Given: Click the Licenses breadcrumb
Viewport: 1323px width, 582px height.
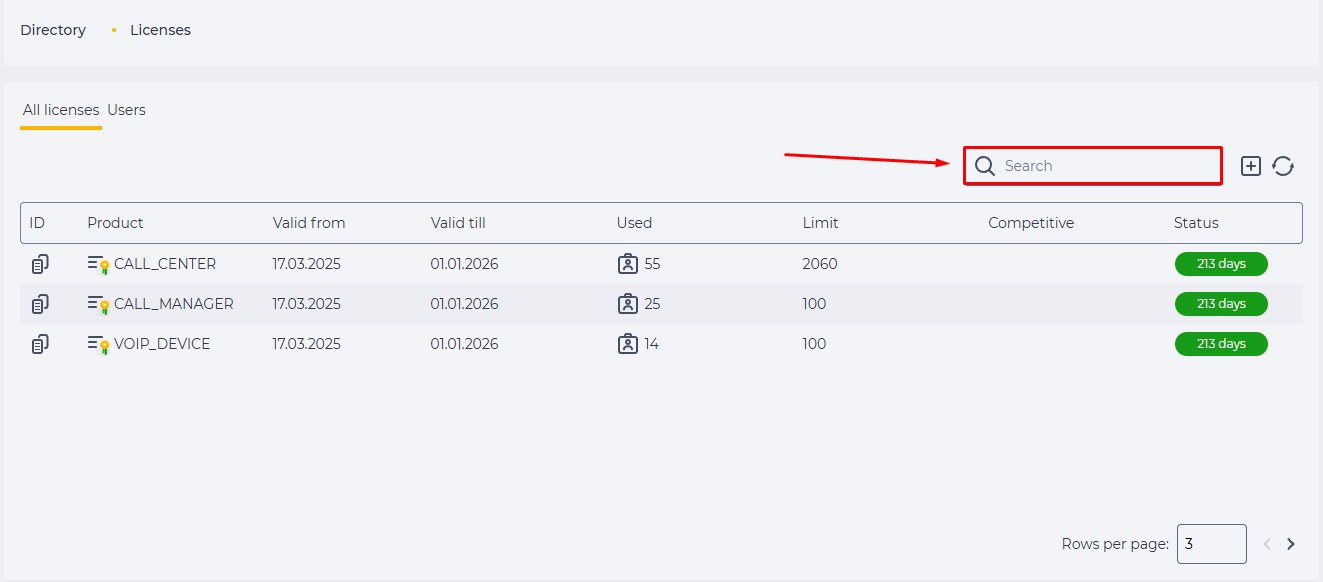Looking at the screenshot, I should 160,30.
